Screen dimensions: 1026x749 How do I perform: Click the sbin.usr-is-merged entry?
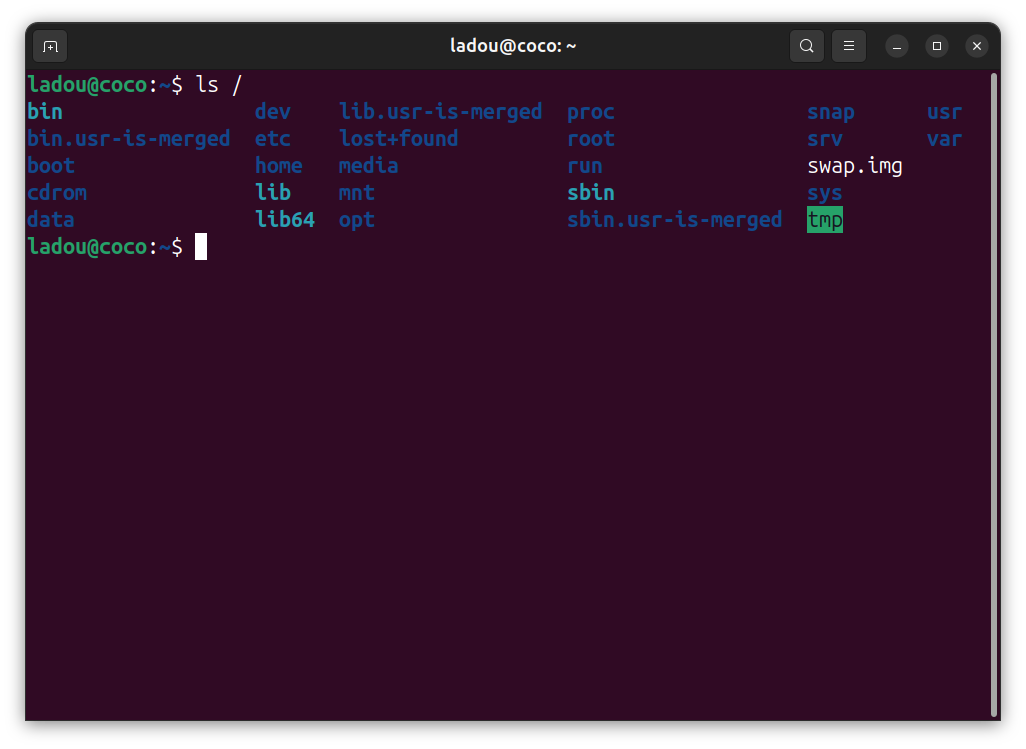coord(674,220)
